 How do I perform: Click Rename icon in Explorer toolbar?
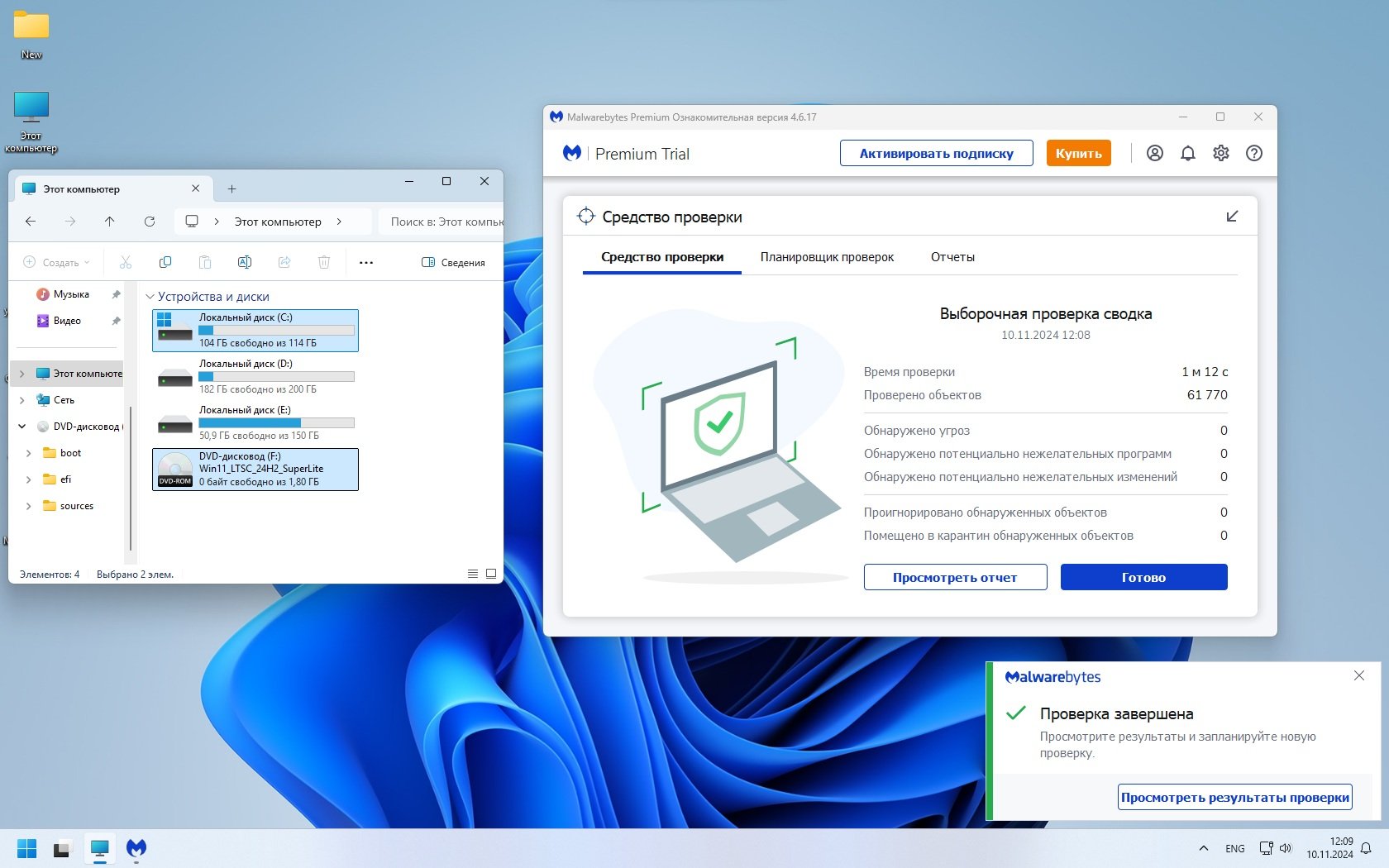pos(245,262)
